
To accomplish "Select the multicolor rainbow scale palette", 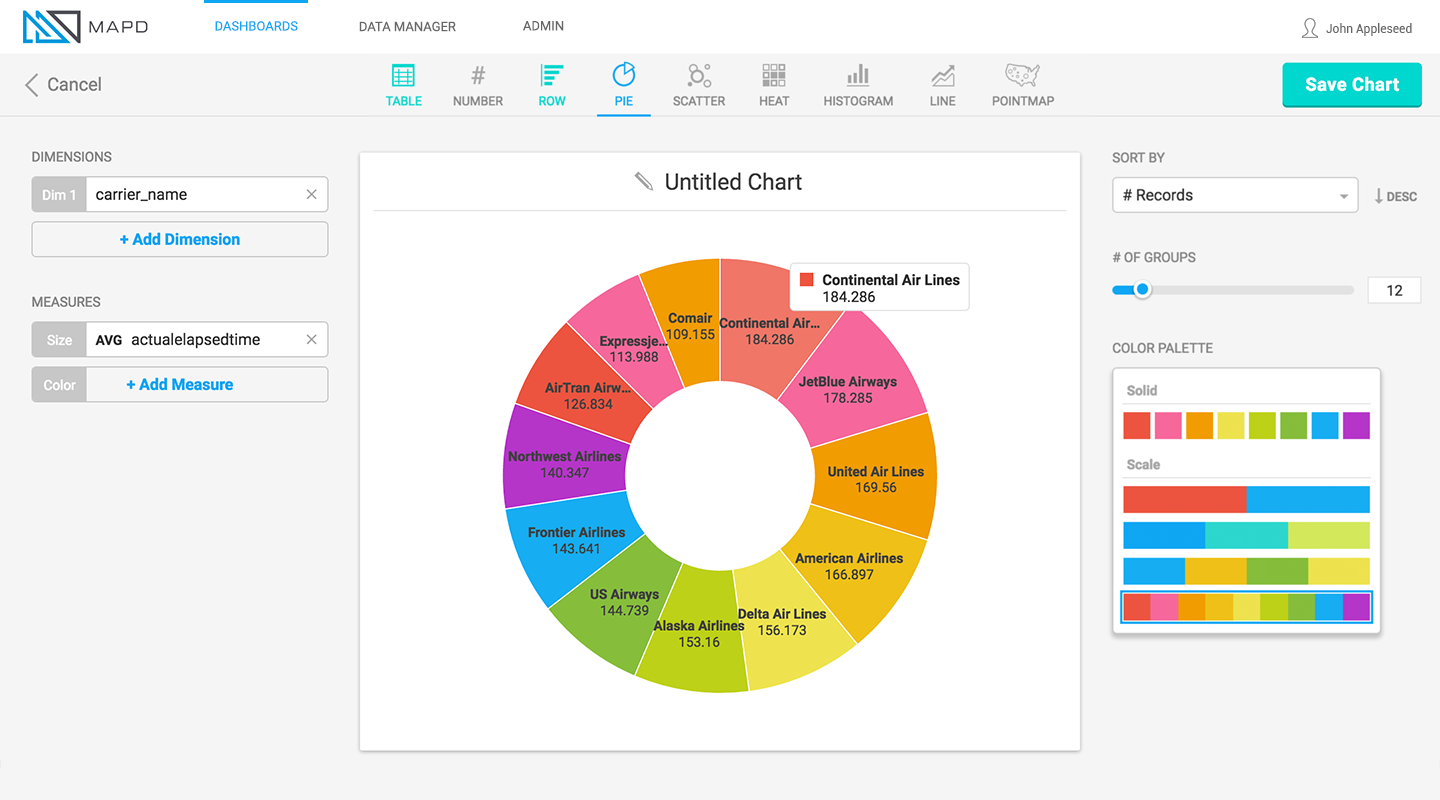I will point(1246,607).
